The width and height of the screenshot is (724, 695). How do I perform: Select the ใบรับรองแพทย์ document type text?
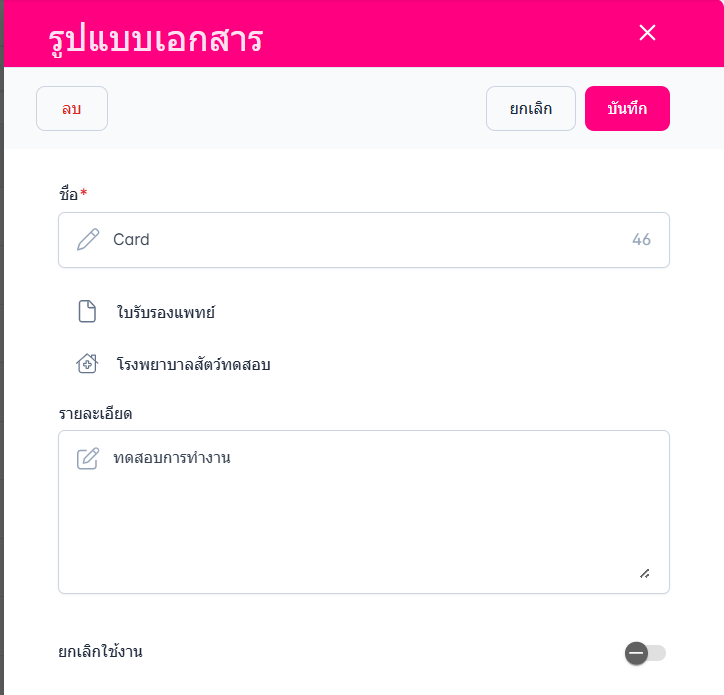(165, 313)
